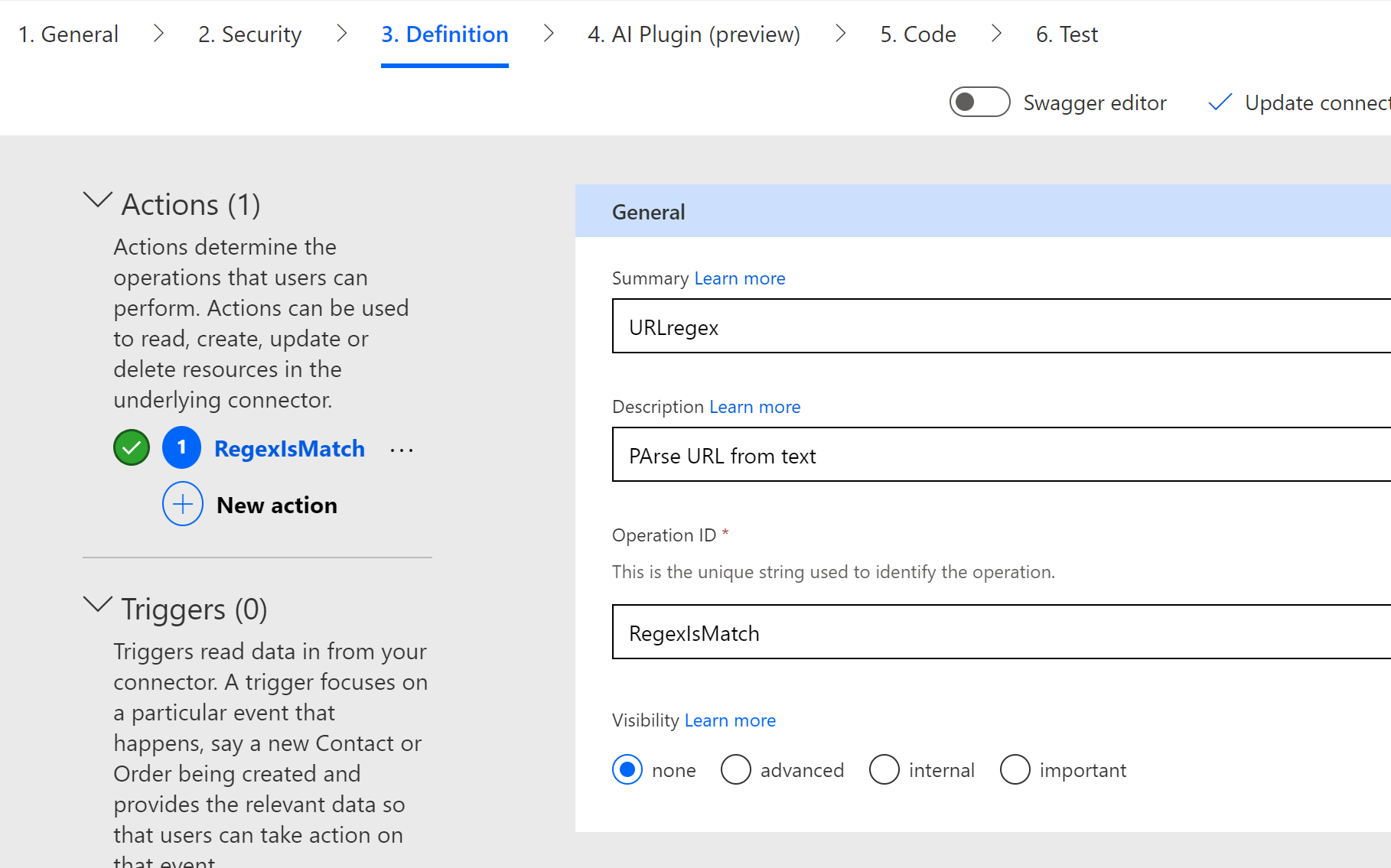
Task: Click the Operation ID input field
Action: pyautogui.click(x=995, y=632)
